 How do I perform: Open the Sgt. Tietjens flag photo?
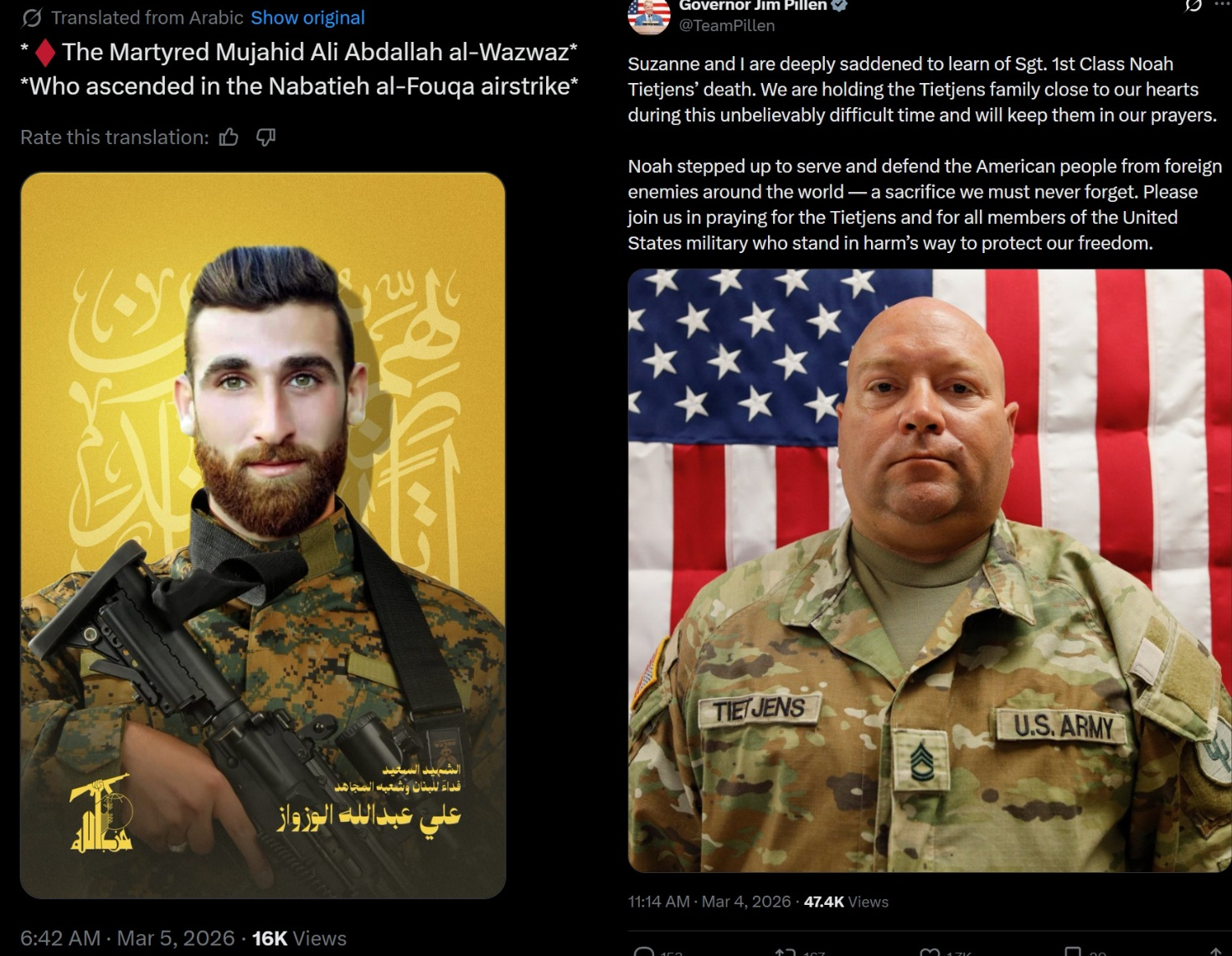coord(930,571)
